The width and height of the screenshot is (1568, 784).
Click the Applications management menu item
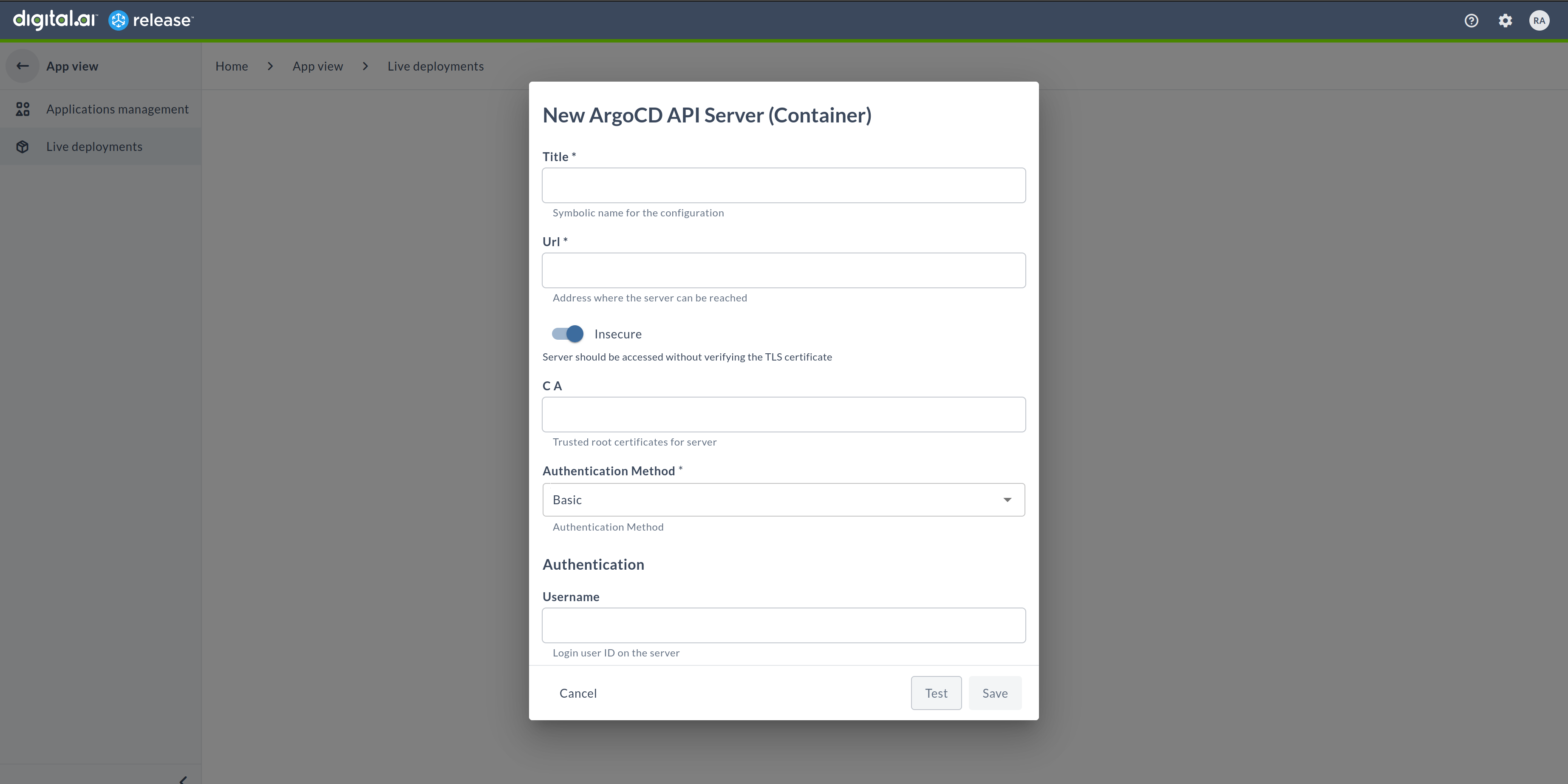click(117, 108)
